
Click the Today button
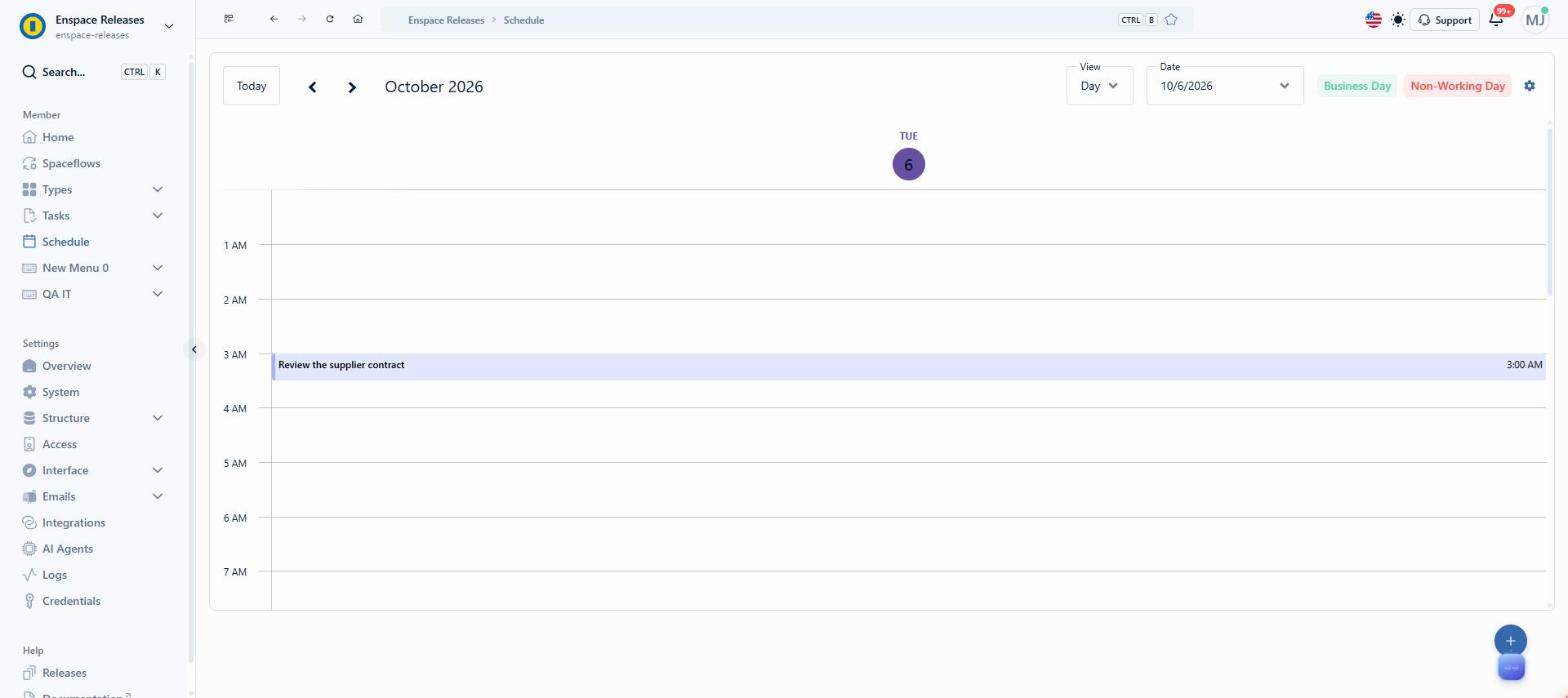[251, 86]
